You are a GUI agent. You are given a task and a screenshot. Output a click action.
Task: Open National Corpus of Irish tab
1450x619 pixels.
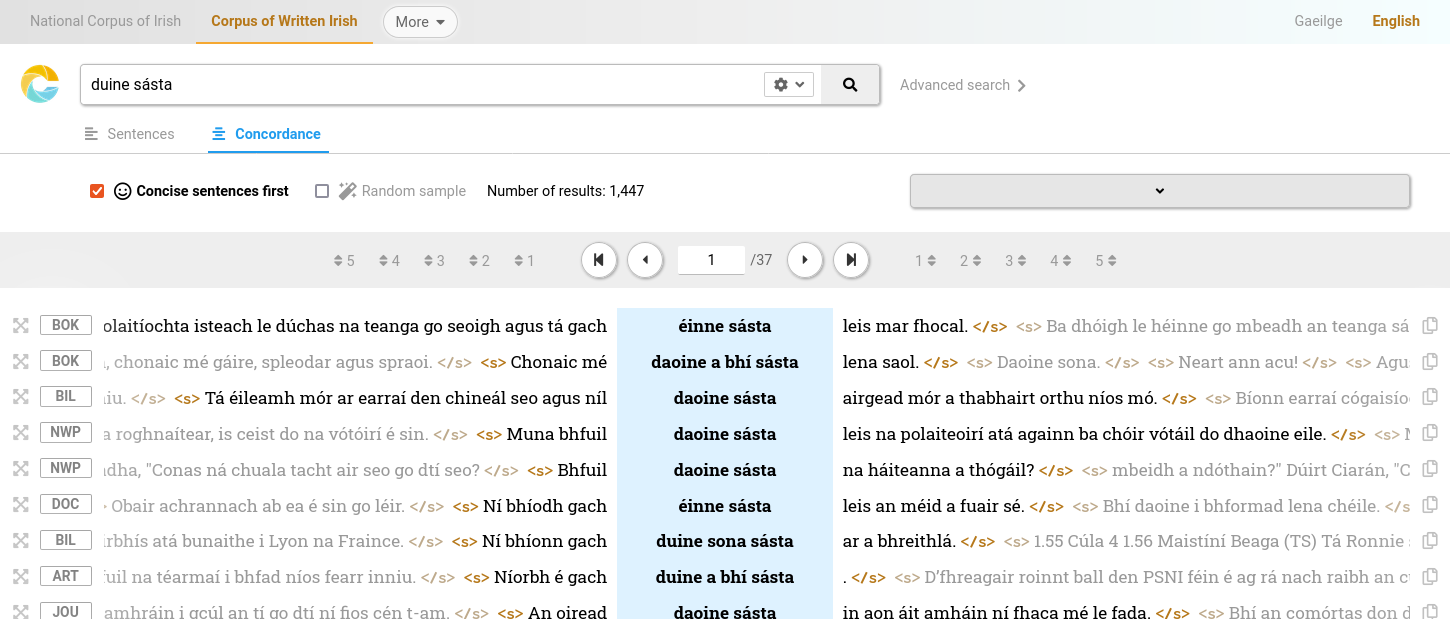105,21
